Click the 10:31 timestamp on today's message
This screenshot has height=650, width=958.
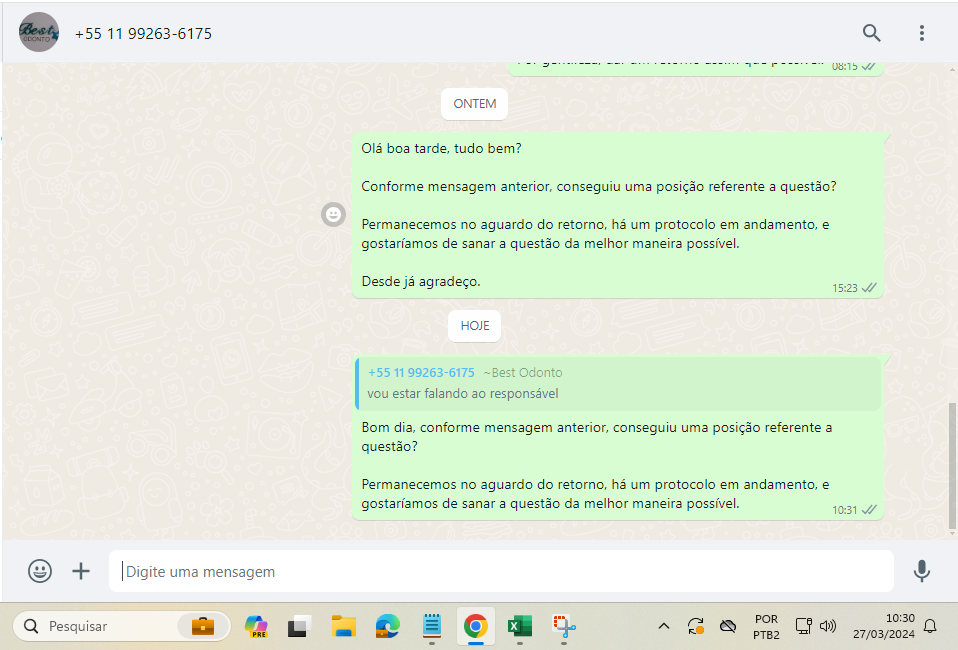(x=844, y=510)
